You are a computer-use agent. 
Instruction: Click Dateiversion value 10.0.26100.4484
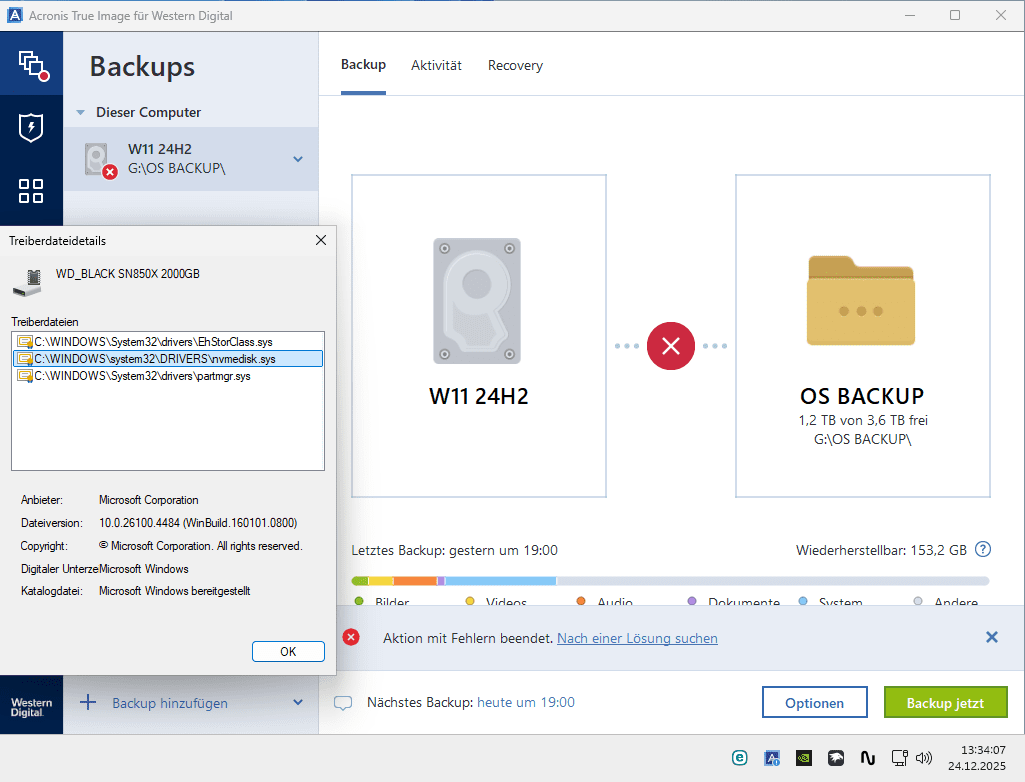(198, 522)
